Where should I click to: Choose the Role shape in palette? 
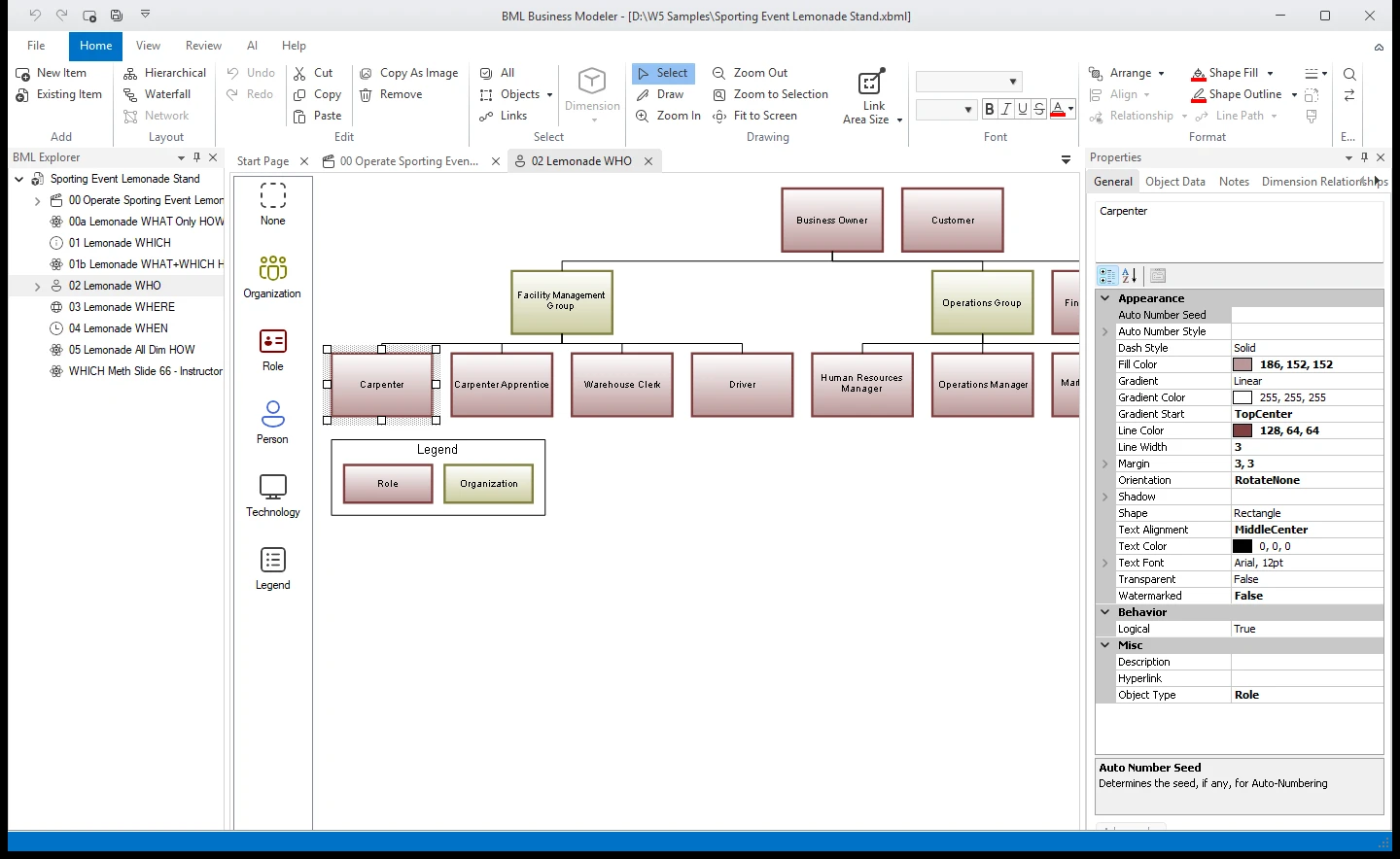[273, 350]
